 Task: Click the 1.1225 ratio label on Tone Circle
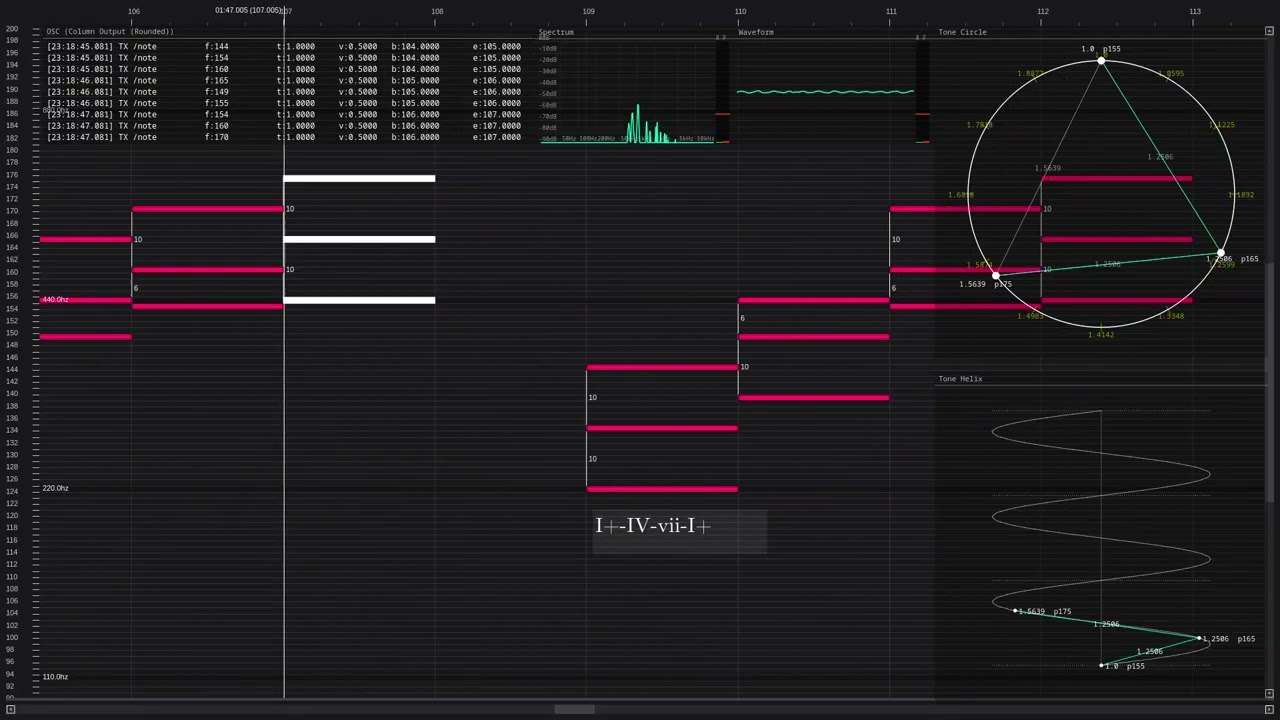(1222, 125)
